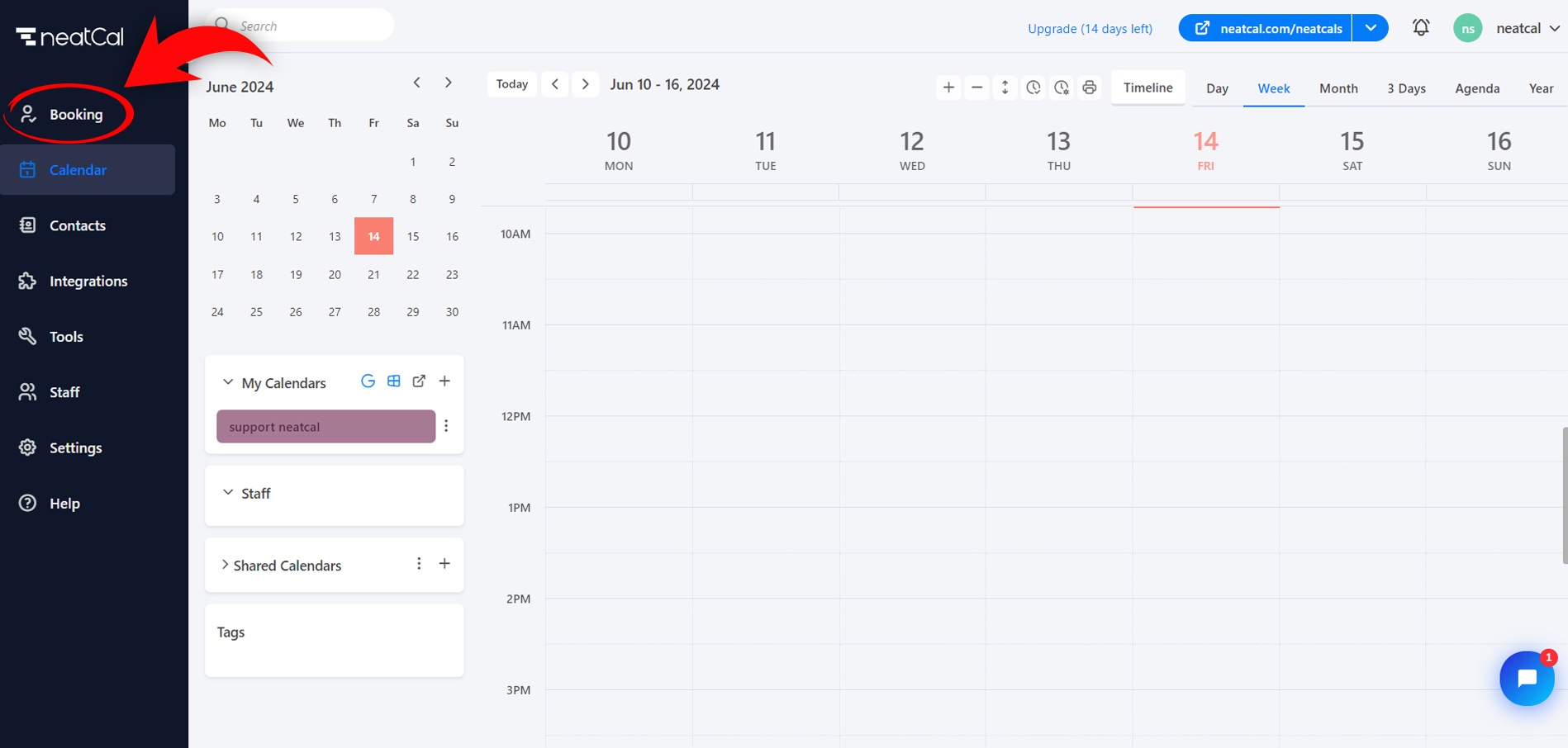Connect Google calendar icon in My Calendars

[368, 381]
